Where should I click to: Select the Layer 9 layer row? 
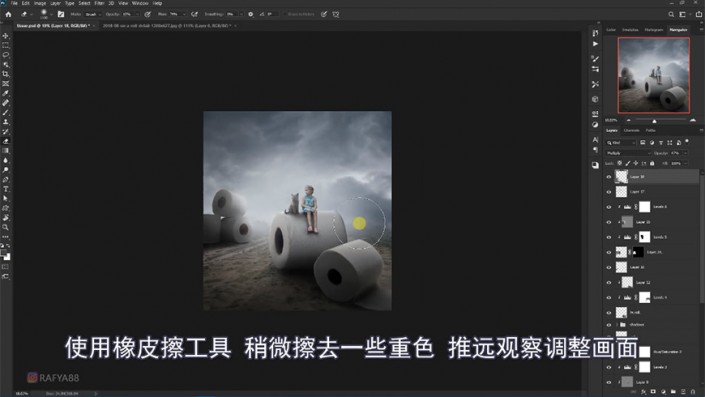point(651,382)
